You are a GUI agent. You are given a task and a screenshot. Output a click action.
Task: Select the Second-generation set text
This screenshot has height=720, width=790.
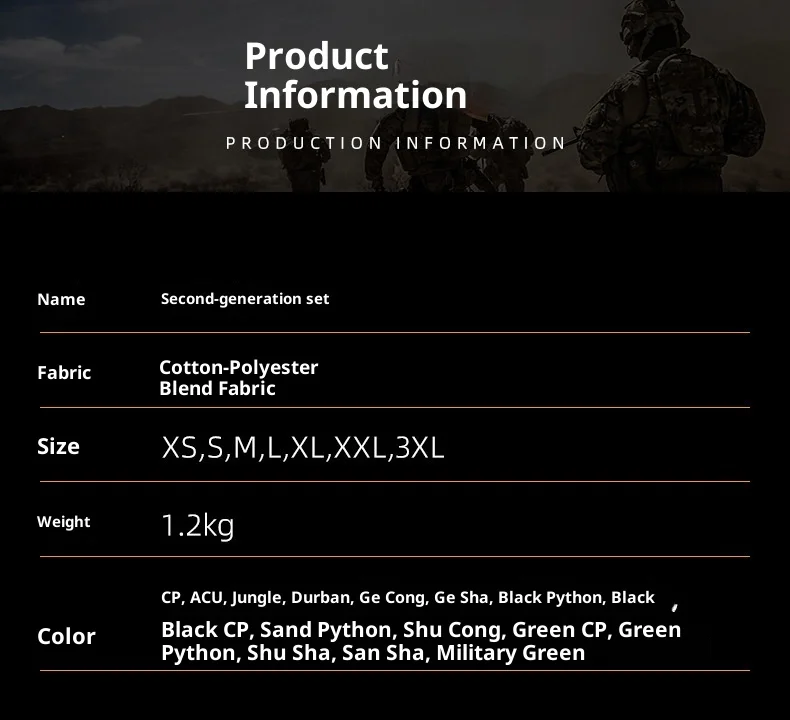[x=245, y=298]
